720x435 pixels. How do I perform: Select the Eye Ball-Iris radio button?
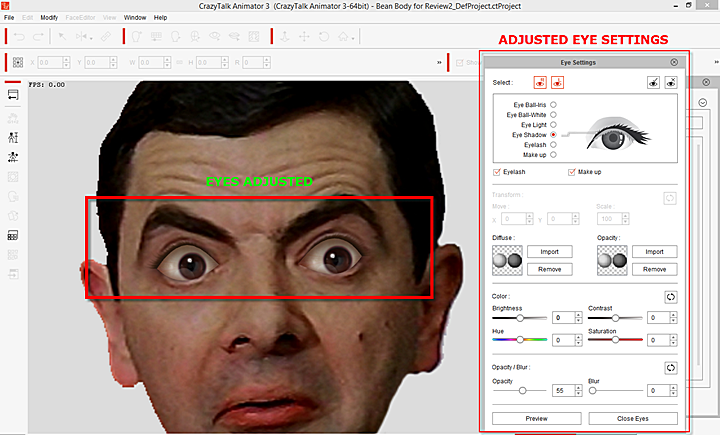tap(553, 104)
